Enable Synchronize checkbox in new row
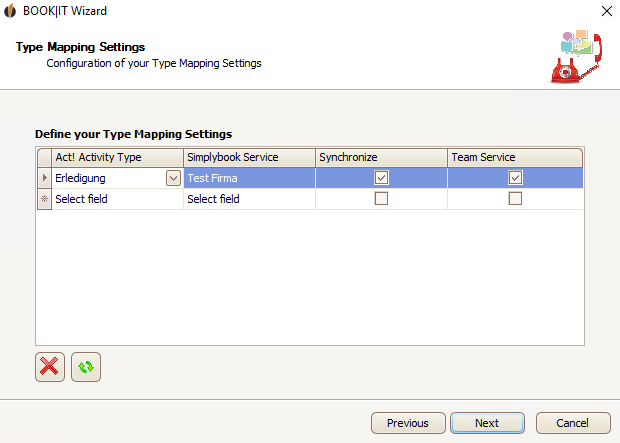 [381, 198]
